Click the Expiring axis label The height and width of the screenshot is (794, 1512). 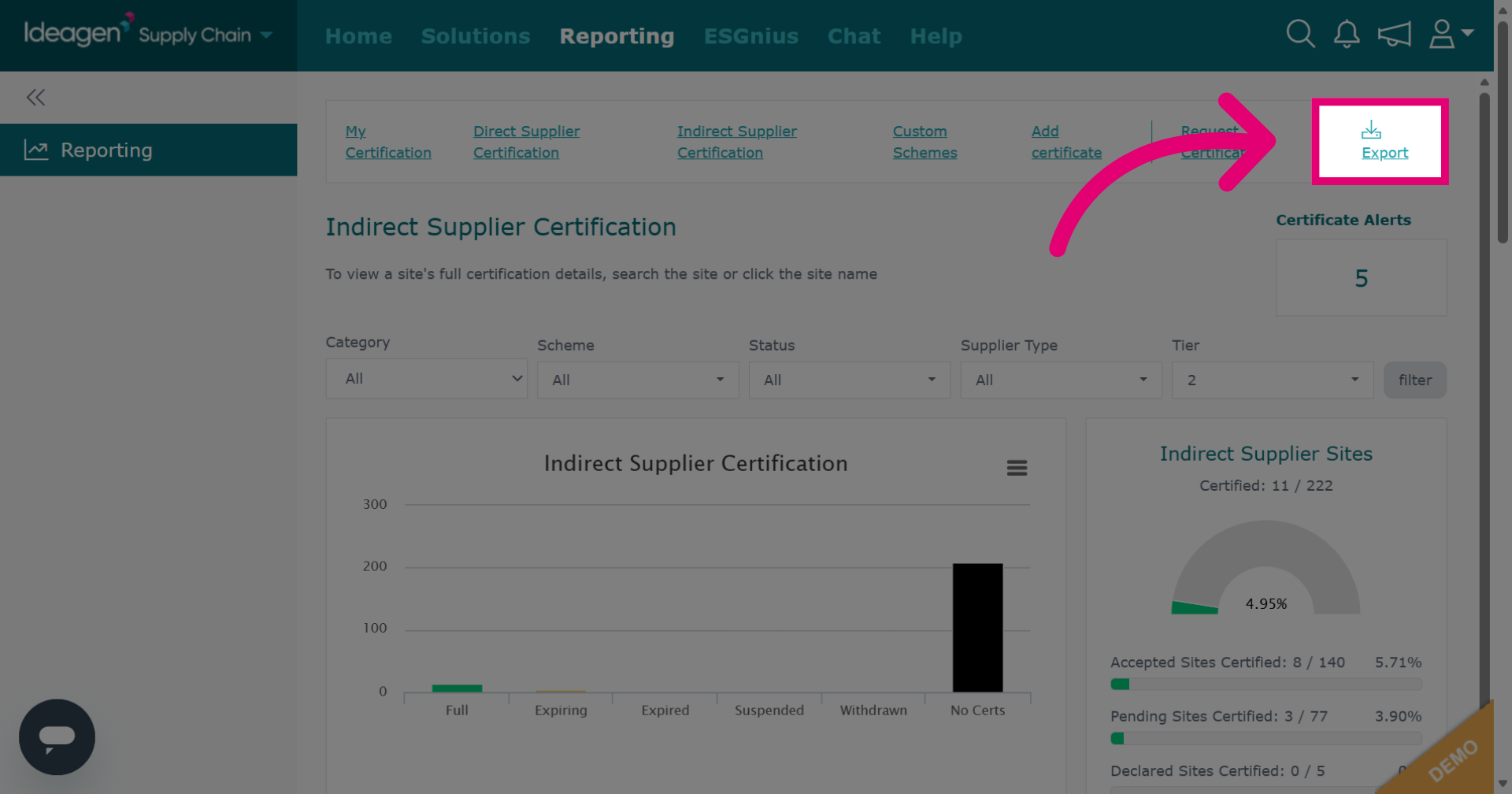tap(561, 710)
